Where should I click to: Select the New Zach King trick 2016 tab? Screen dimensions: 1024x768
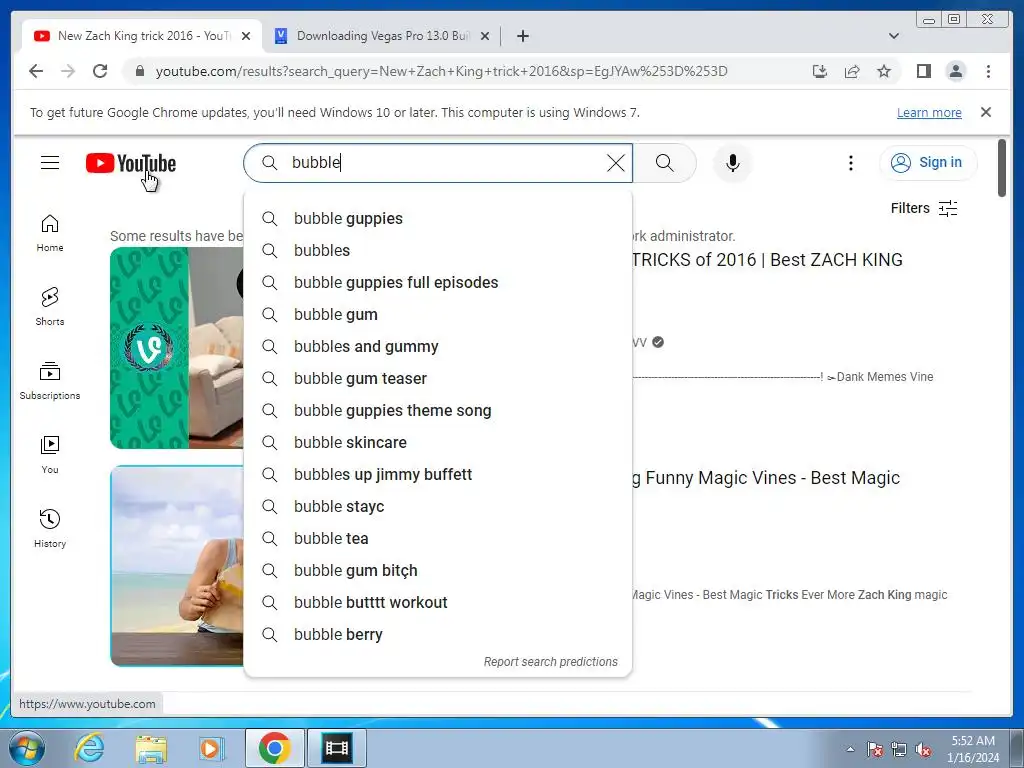coord(142,36)
